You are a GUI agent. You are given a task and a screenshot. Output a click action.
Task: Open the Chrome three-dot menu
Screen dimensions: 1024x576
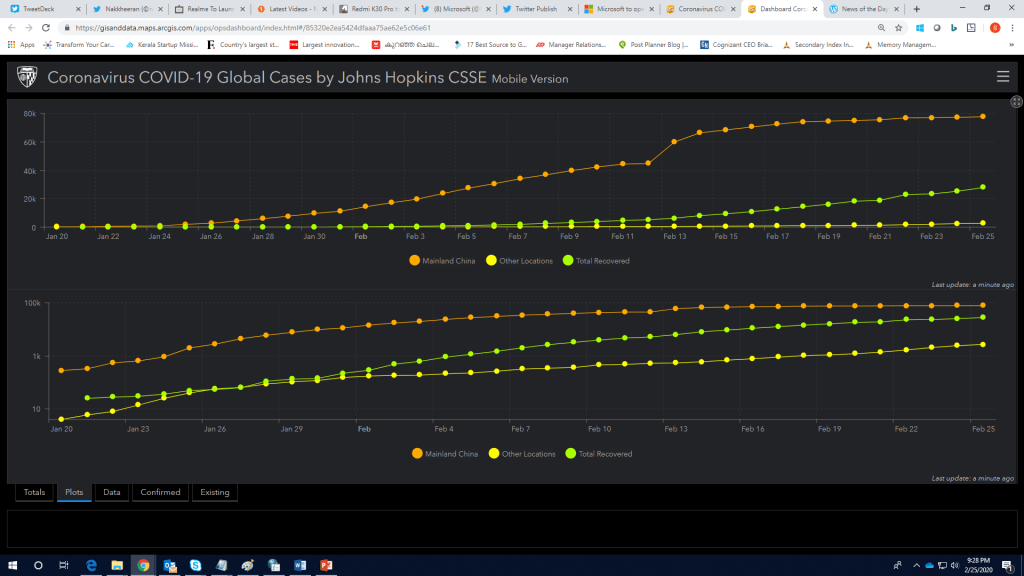(x=1012, y=28)
